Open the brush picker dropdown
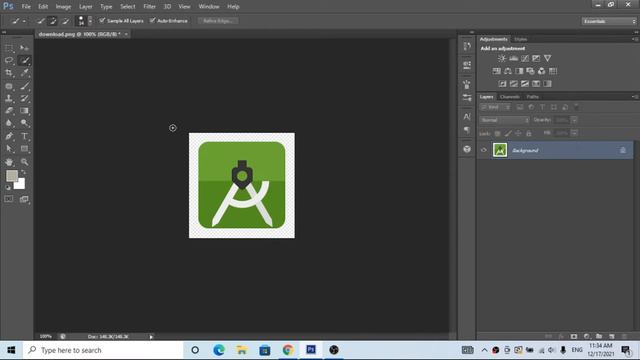Screen dimensions: 640x360 coord(90,21)
